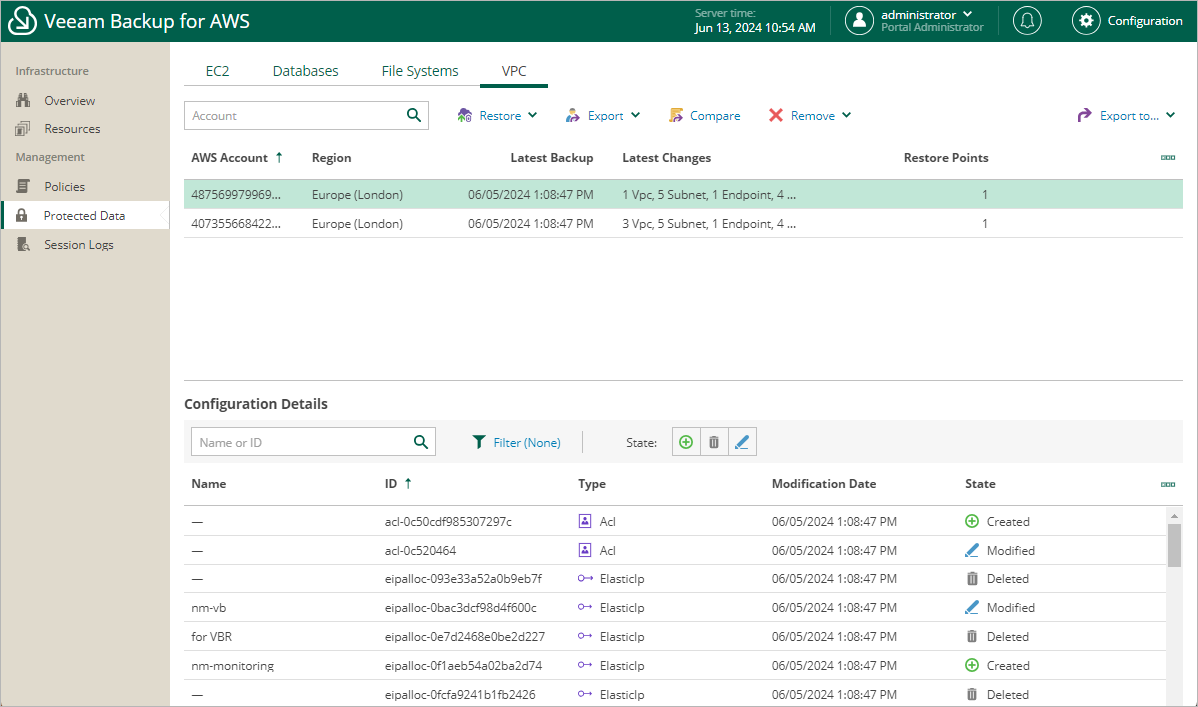The image size is (1198, 707).
Task: Open Session Logs in sidebar
Action: click(x=78, y=245)
